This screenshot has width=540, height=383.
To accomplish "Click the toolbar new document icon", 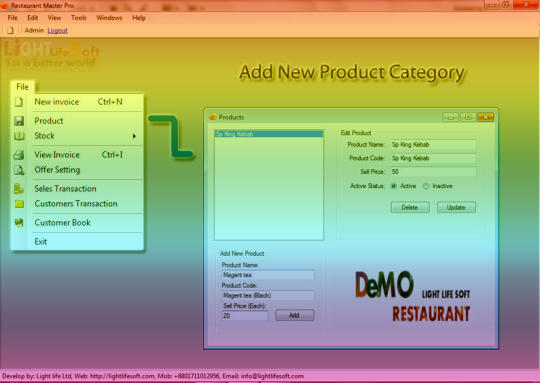I will (11, 31).
